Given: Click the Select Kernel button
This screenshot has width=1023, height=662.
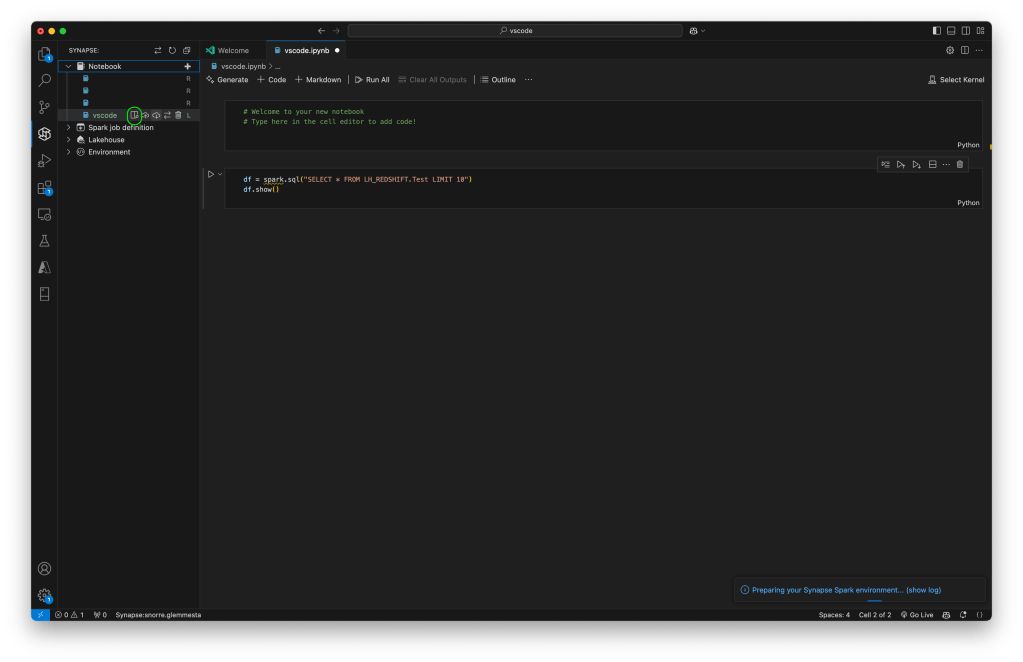Looking at the screenshot, I should point(956,80).
